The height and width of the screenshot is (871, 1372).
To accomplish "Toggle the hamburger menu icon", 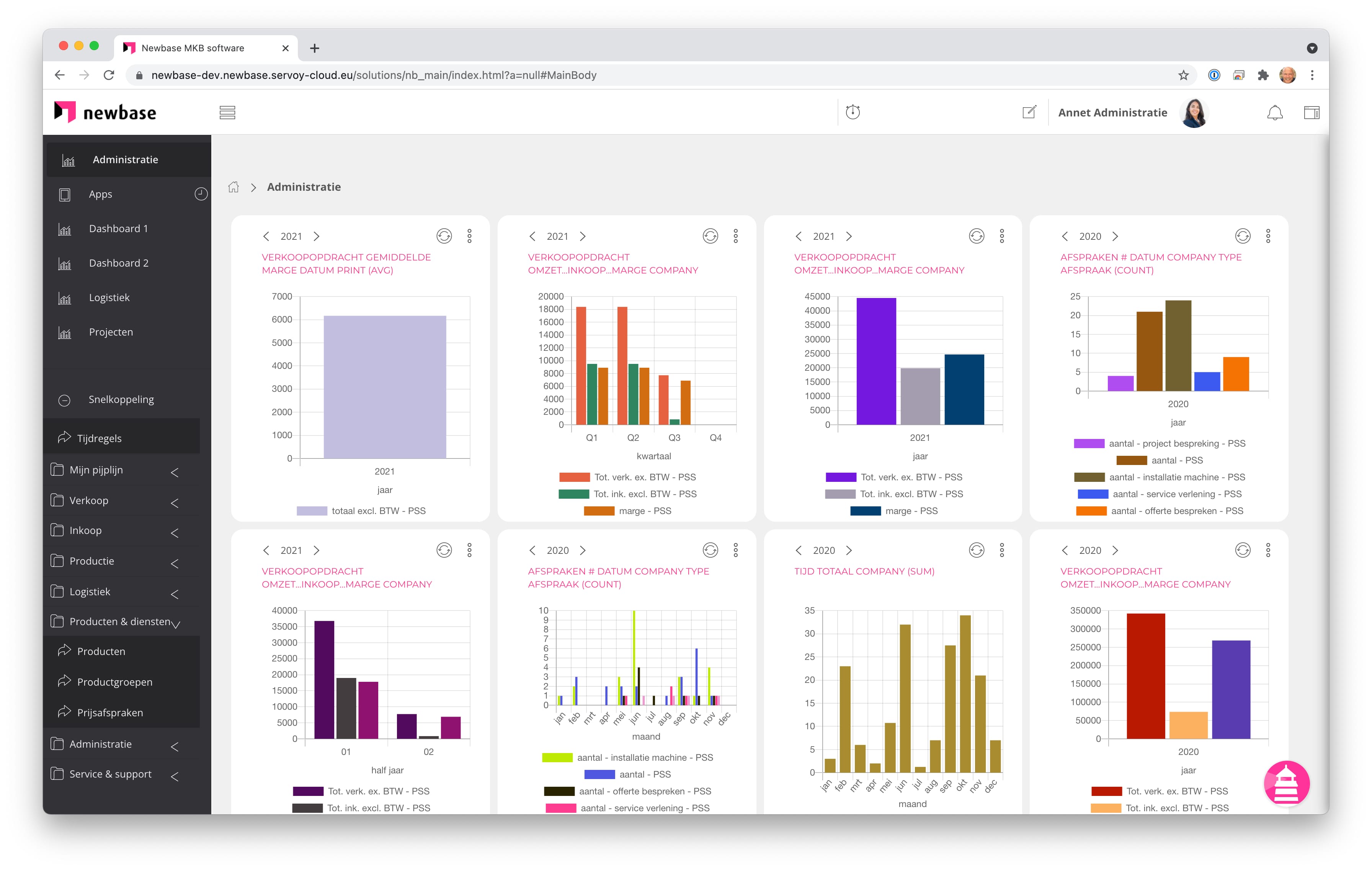I will 227,112.
